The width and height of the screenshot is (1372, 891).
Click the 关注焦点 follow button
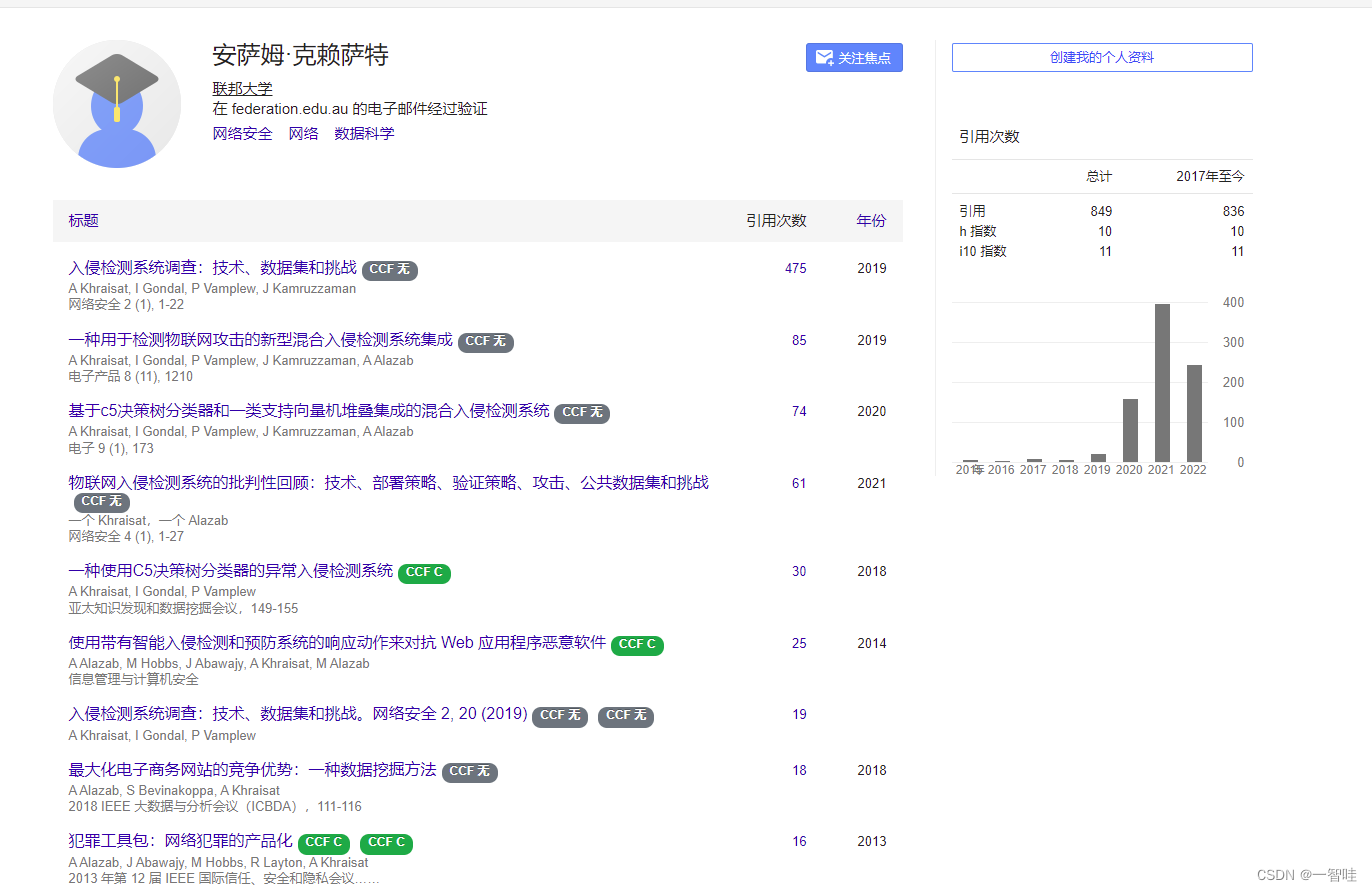click(x=854, y=58)
